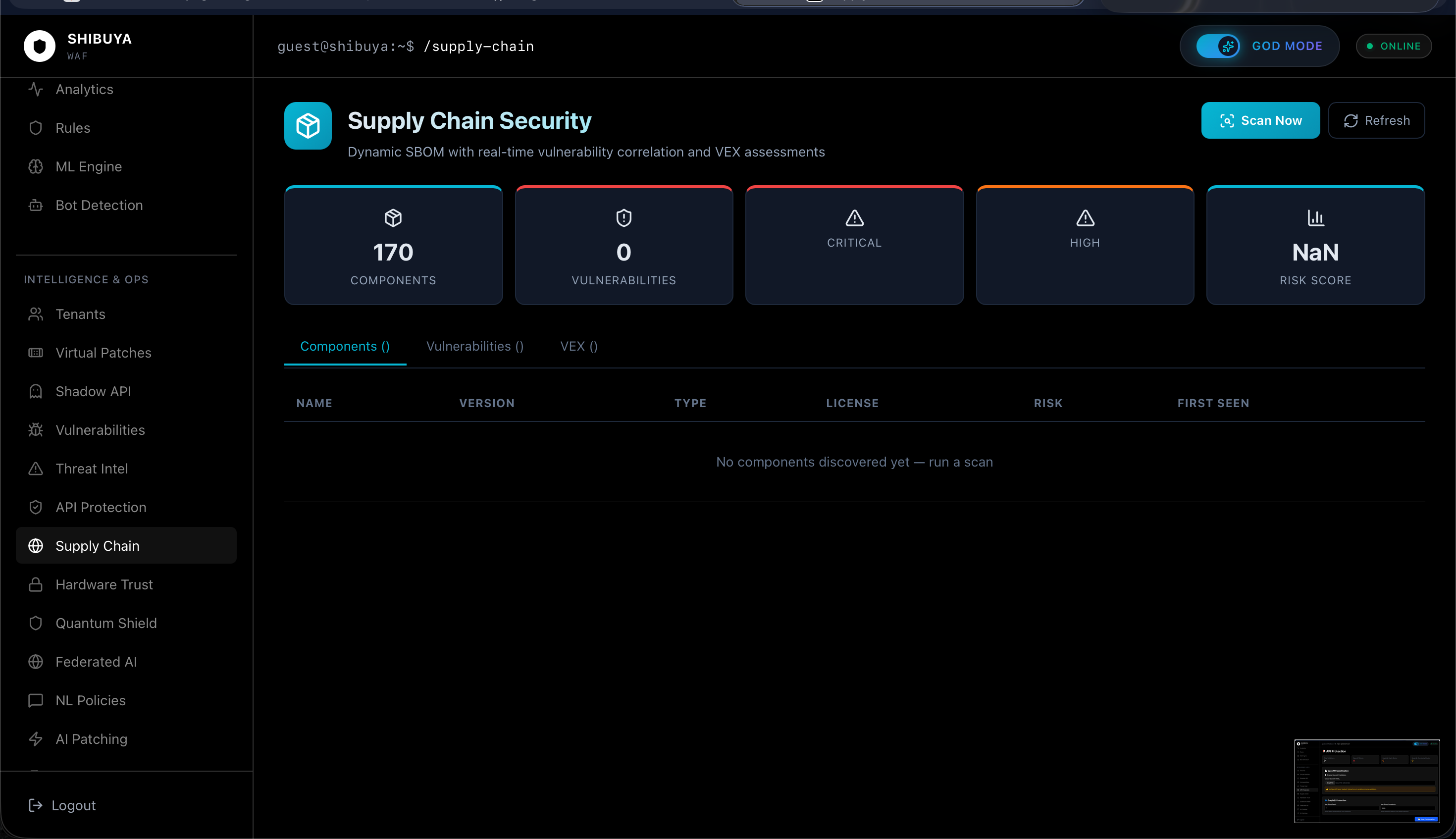This screenshot has height=839, width=1456.
Task: Open Hardware Trust lock icon
Action: point(36,584)
